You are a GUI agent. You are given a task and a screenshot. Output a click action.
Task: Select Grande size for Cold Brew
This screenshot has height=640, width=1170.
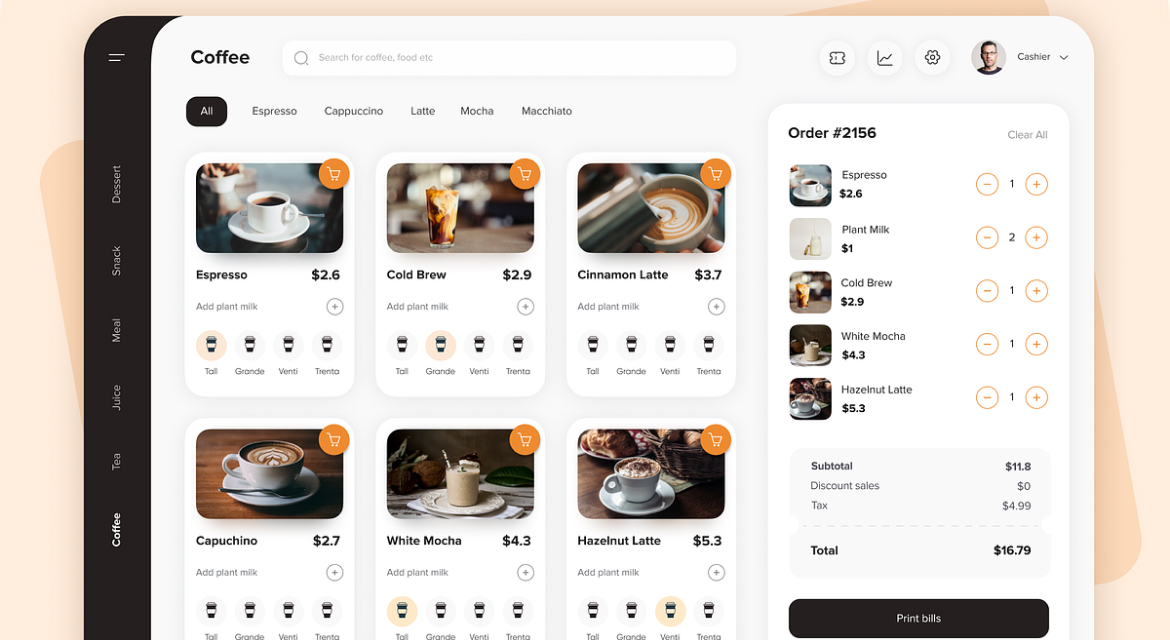[441, 345]
